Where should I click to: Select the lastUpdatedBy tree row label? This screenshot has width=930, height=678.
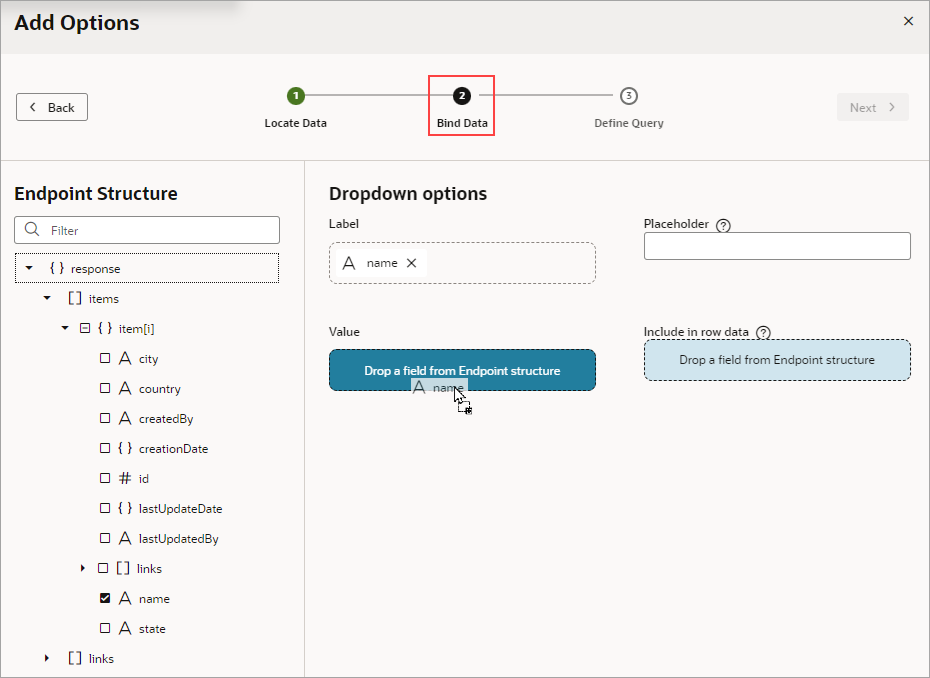179,539
